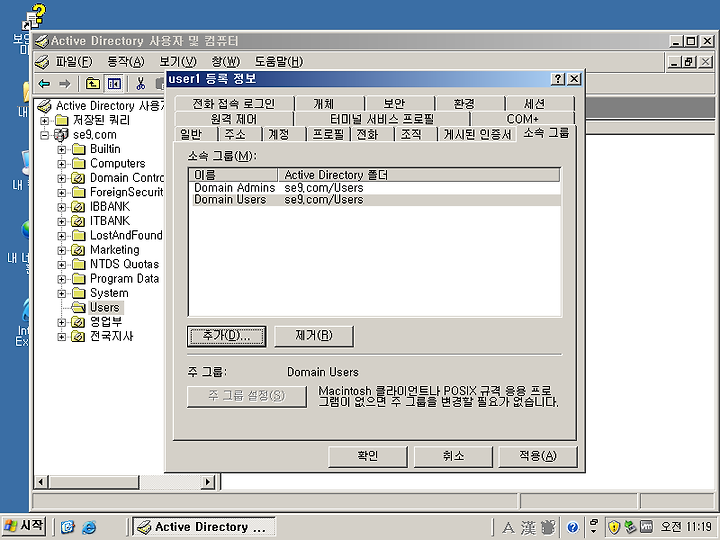
Task: Click the 漢 Hanja conversion icon
Action: pyautogui.click(x=528, y=528)
